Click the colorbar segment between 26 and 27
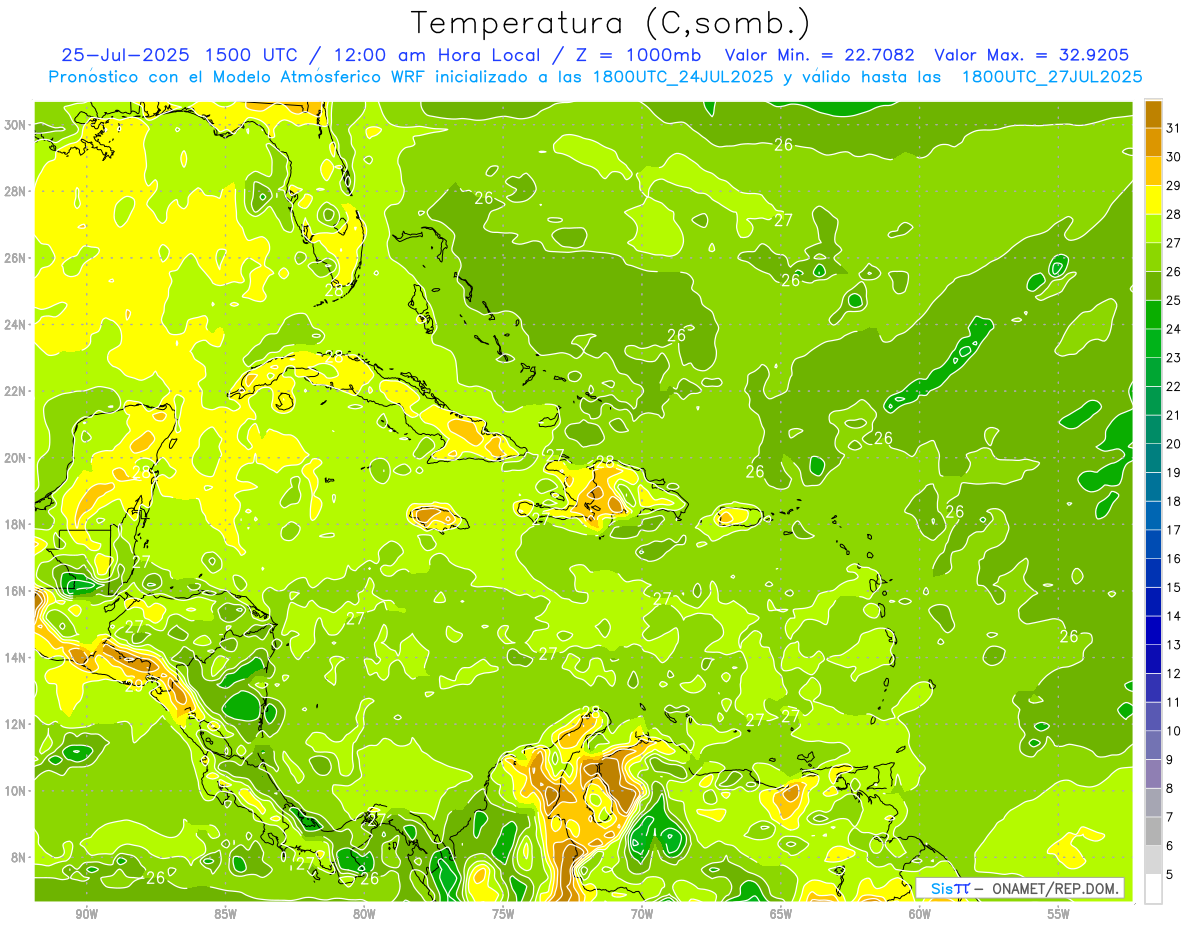Image resolution: width=1200 pixels, height=927 pixels. [1153, 257]
